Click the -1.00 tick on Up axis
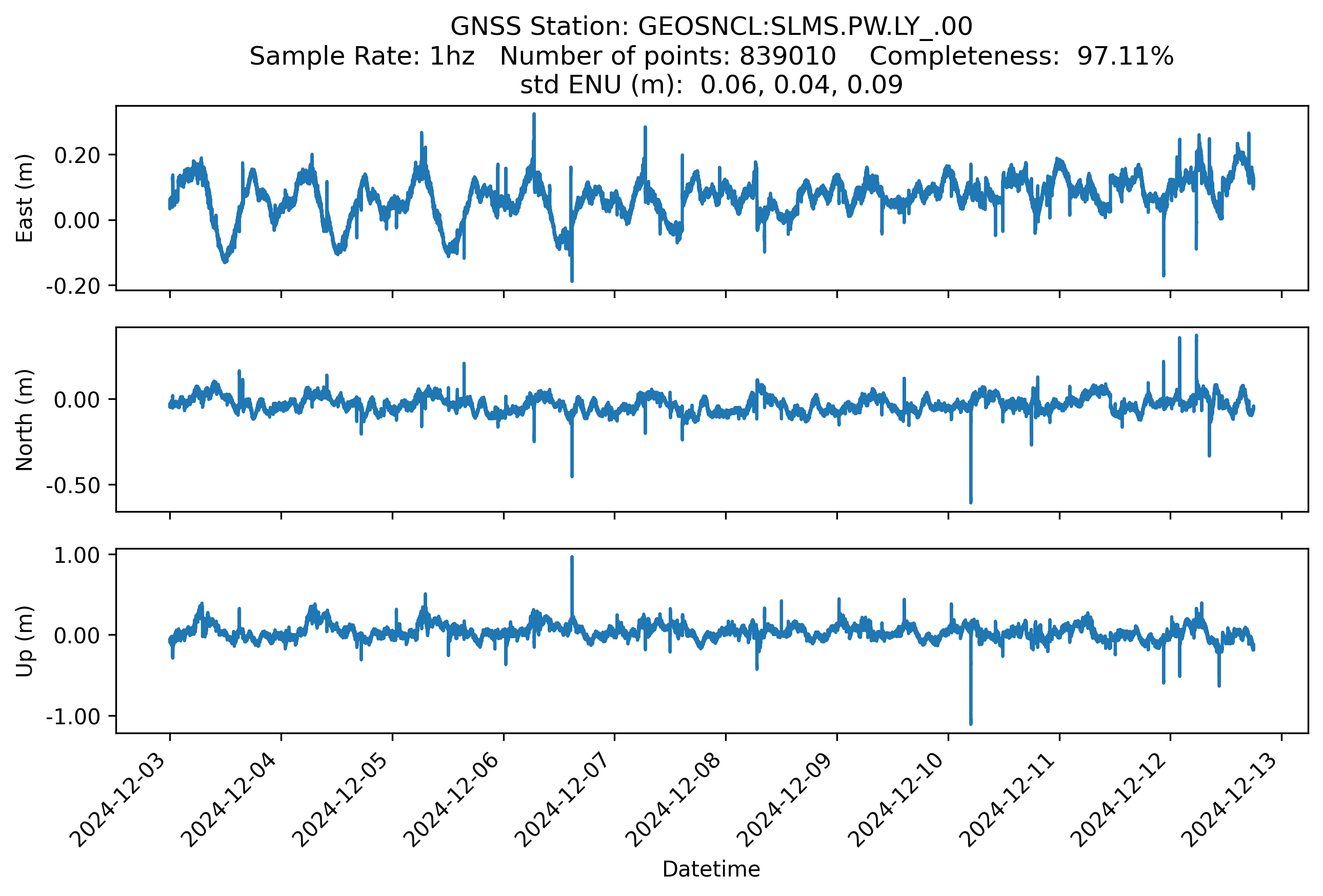 73,716
